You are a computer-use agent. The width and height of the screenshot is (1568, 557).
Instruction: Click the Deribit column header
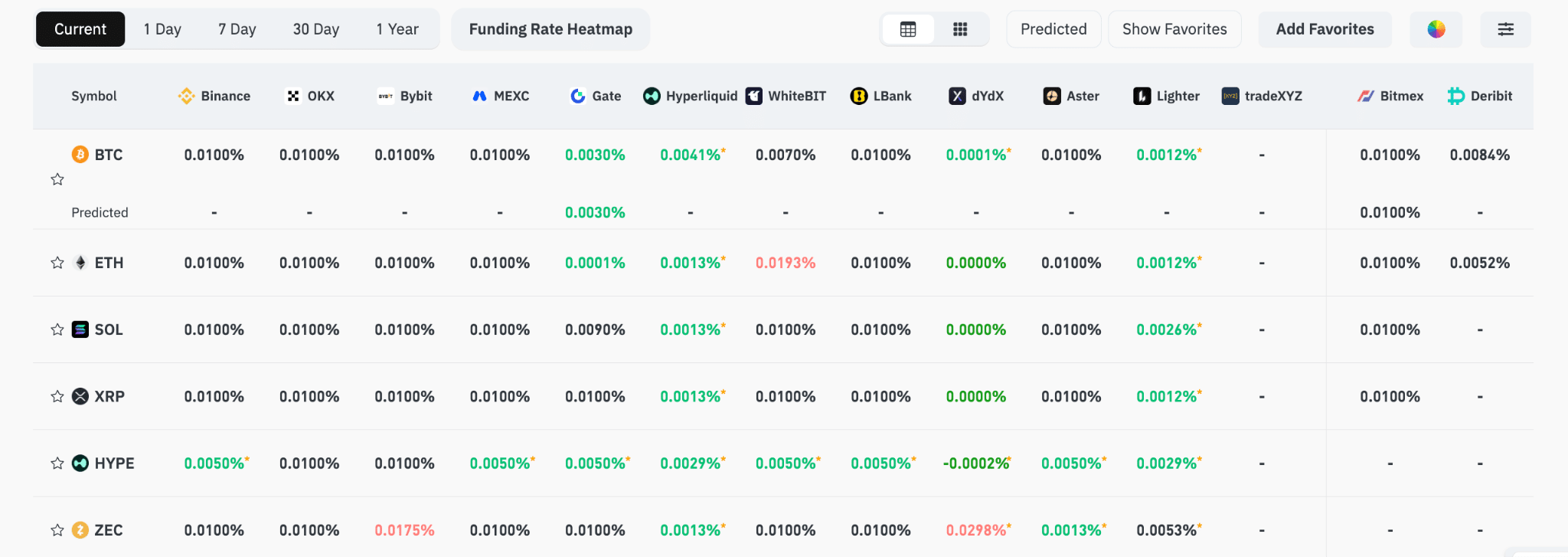1480,96
